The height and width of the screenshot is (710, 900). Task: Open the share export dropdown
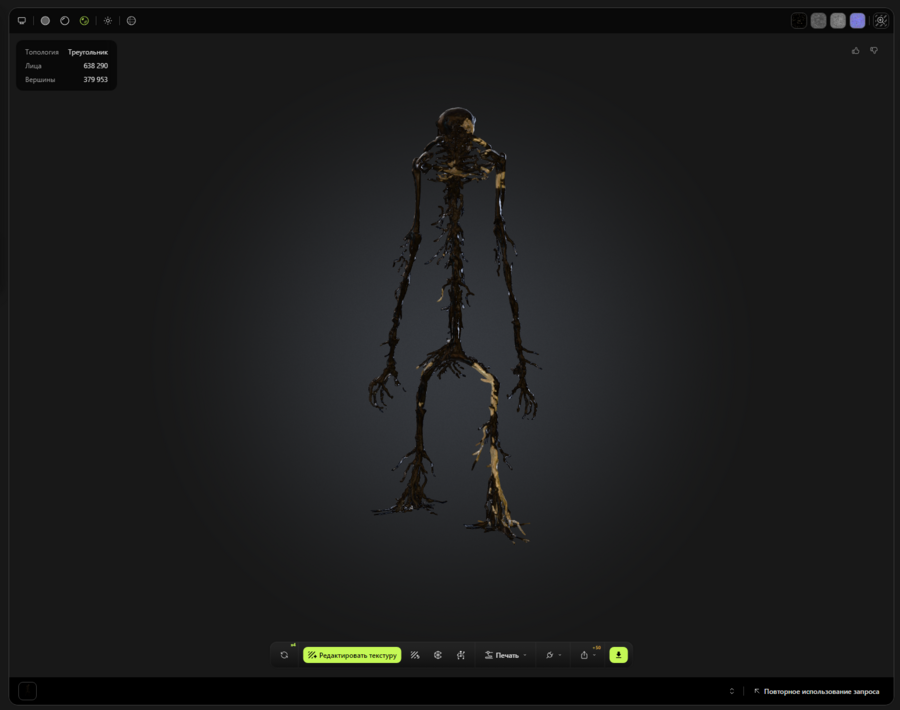pos(588,655)
